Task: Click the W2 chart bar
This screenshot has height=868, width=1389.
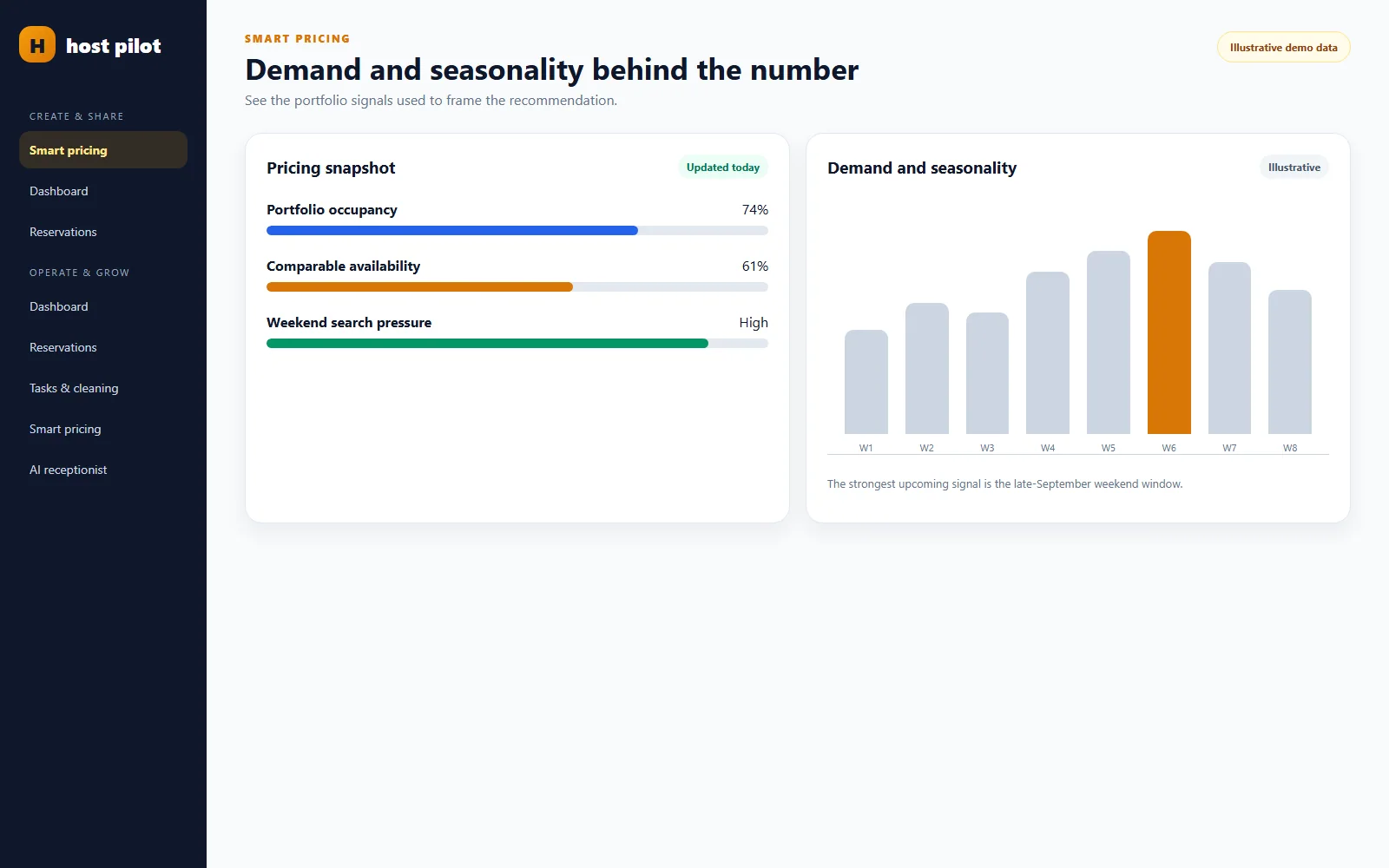Action: [x=927, y=368]
